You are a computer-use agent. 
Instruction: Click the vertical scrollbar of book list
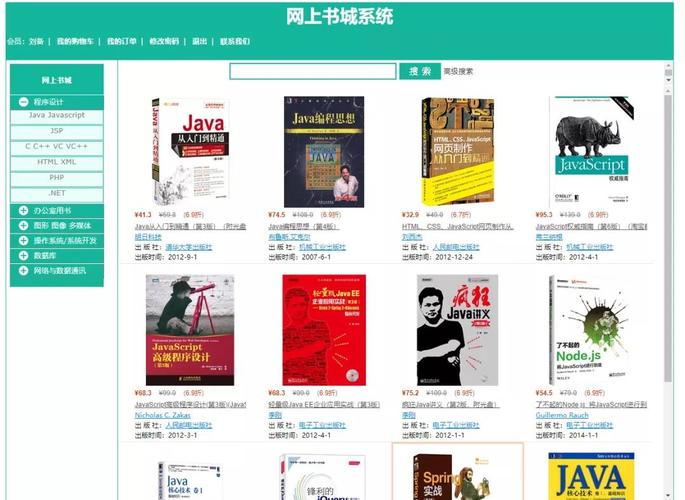(x=668, y=238)
